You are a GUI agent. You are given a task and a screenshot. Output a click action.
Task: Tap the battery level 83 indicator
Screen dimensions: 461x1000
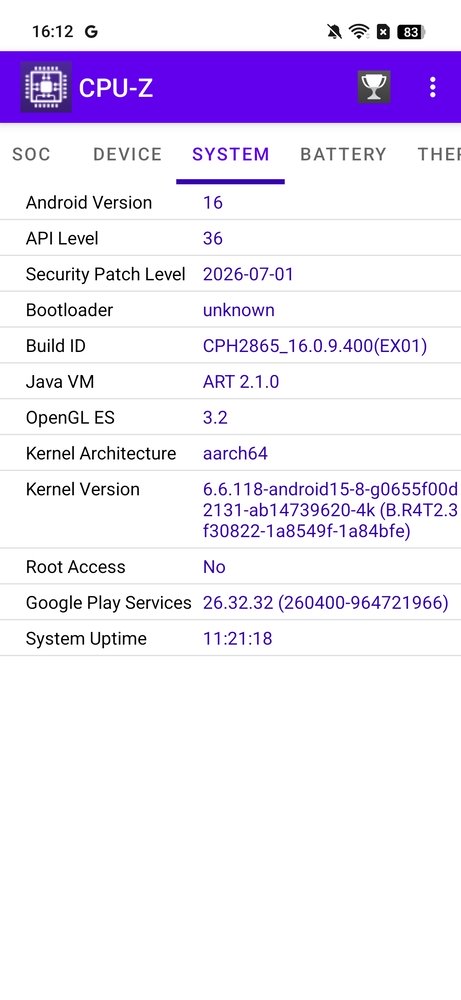411,31
